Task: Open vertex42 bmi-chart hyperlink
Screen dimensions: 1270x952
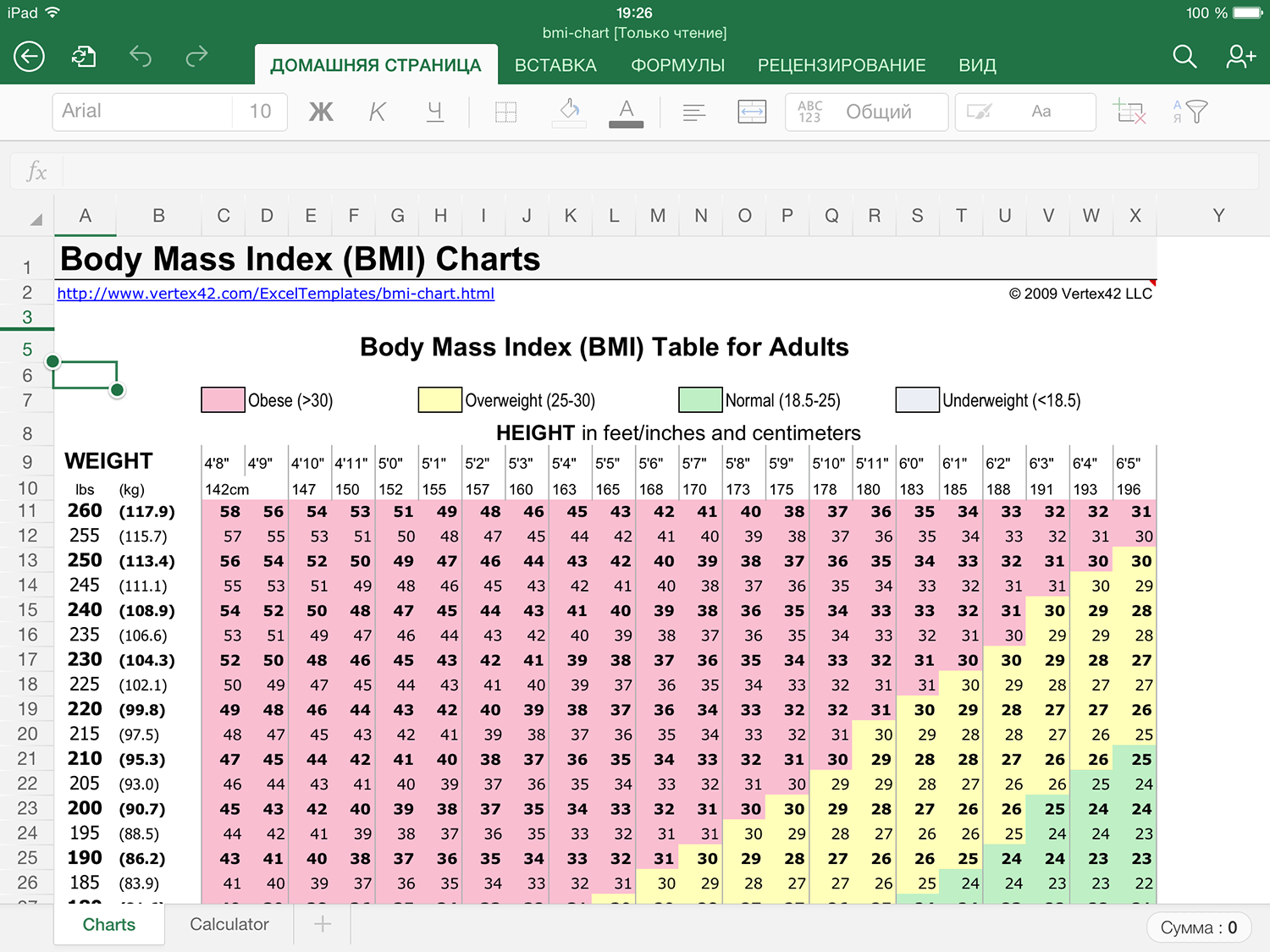Action: click(275, 294)
